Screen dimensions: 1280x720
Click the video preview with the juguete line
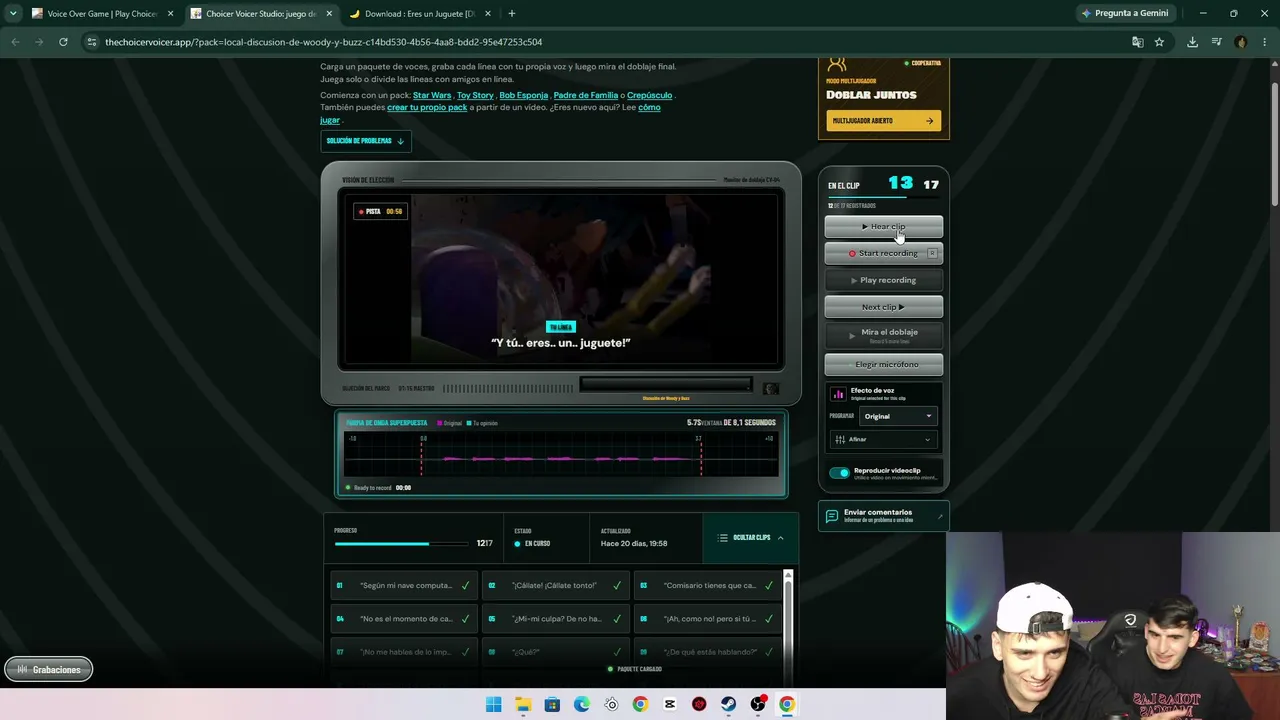click(x=561, y=279)
